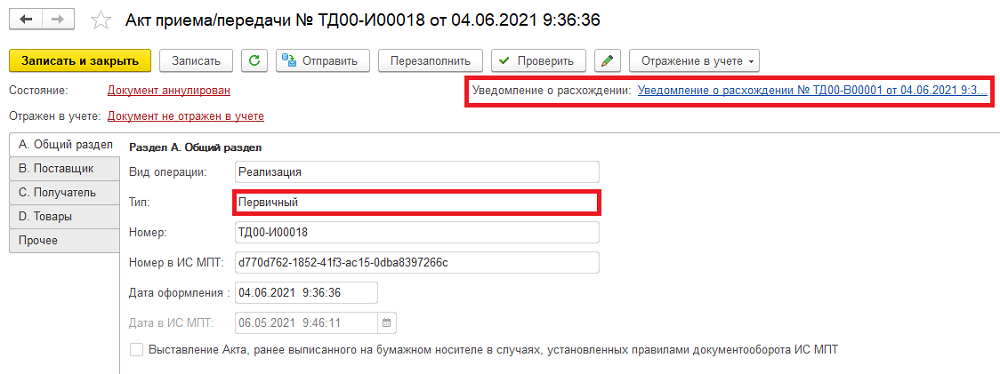Click the Перезаполнить button

coord(430,61)
